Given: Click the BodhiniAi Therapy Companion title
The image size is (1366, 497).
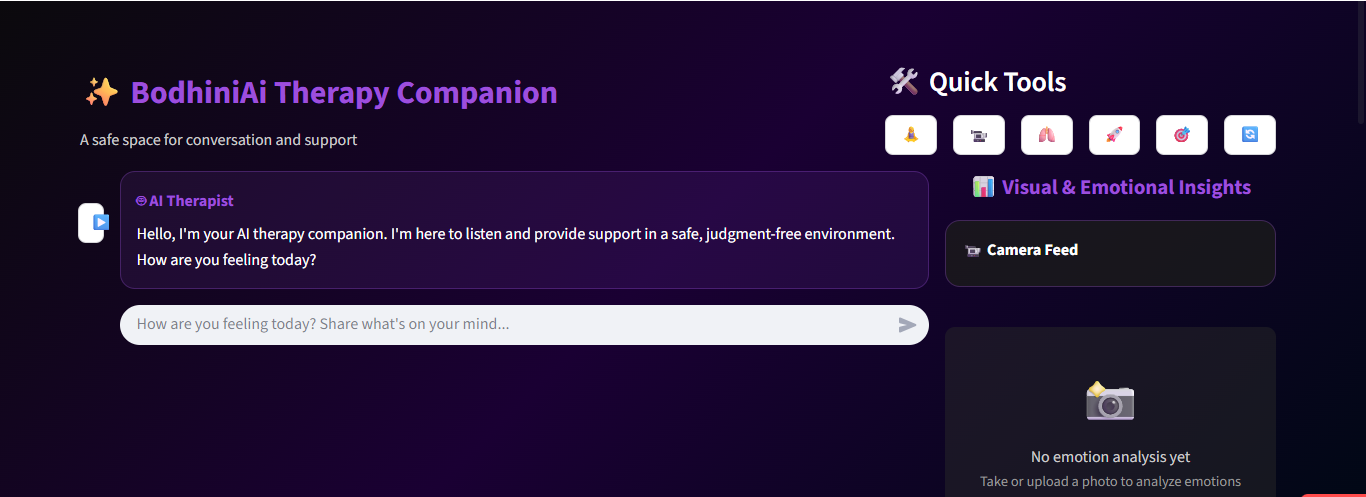Looking at the screenshot, I should [344, 93].
